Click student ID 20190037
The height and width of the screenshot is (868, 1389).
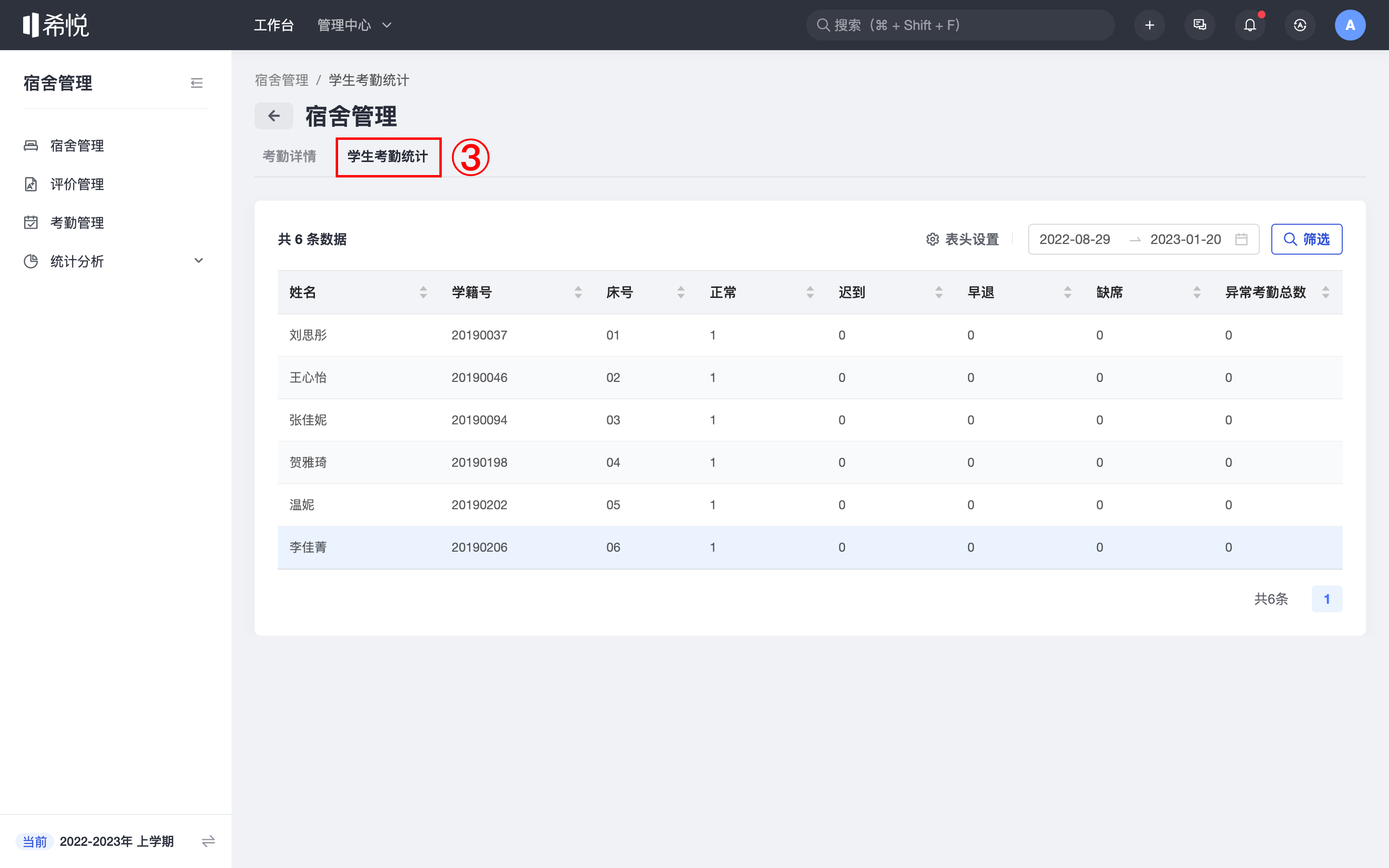tap(479, 335)
